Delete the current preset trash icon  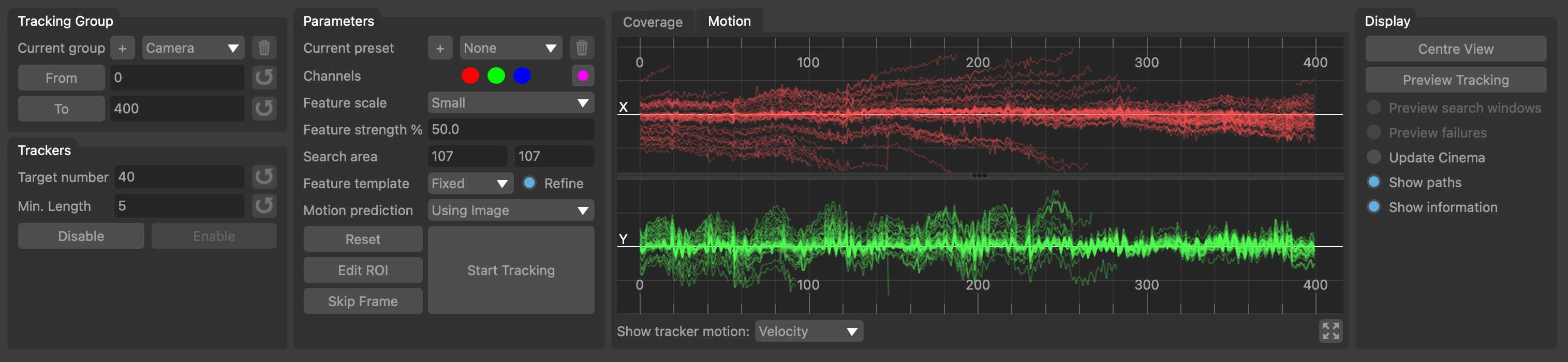coord(582,48)
